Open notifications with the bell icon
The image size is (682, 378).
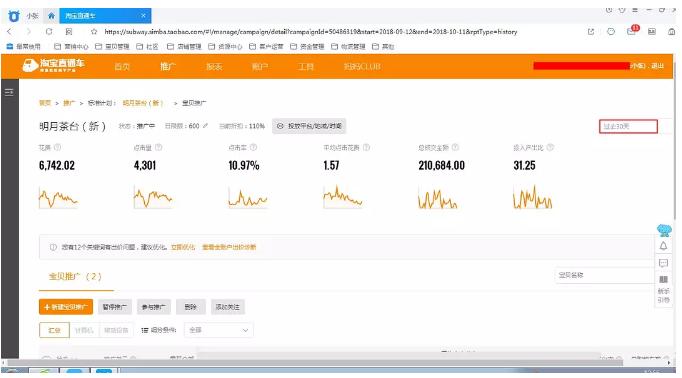click(663, 246)
